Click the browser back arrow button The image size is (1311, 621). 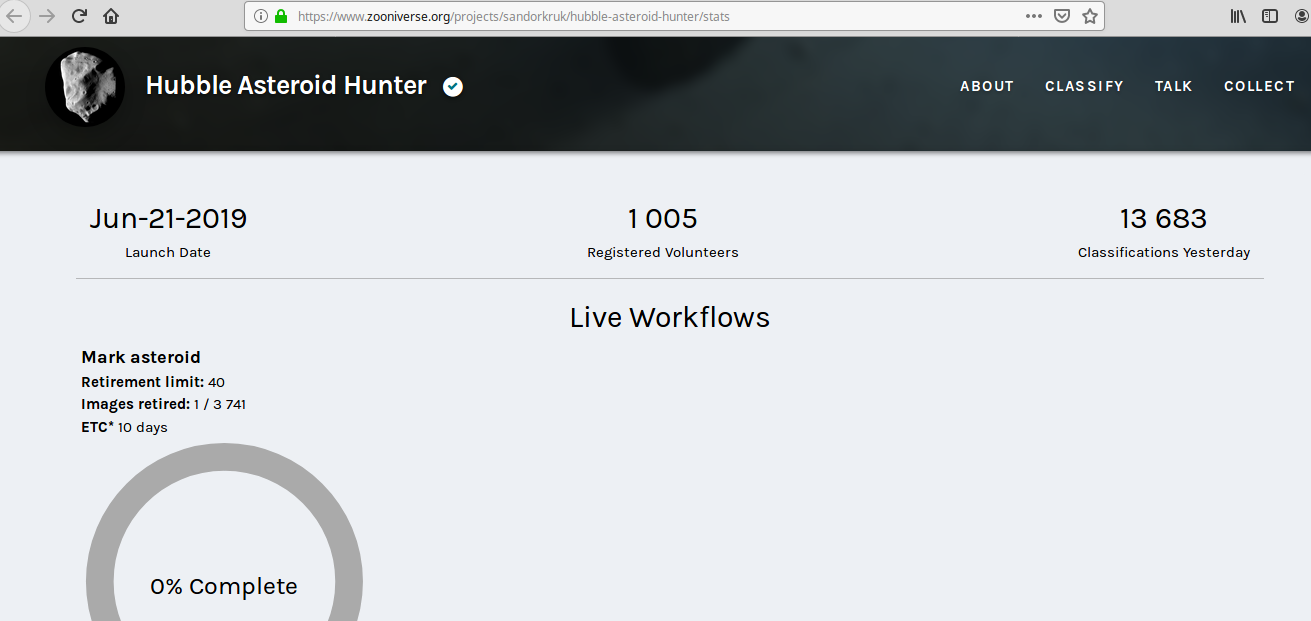(14, 16)
